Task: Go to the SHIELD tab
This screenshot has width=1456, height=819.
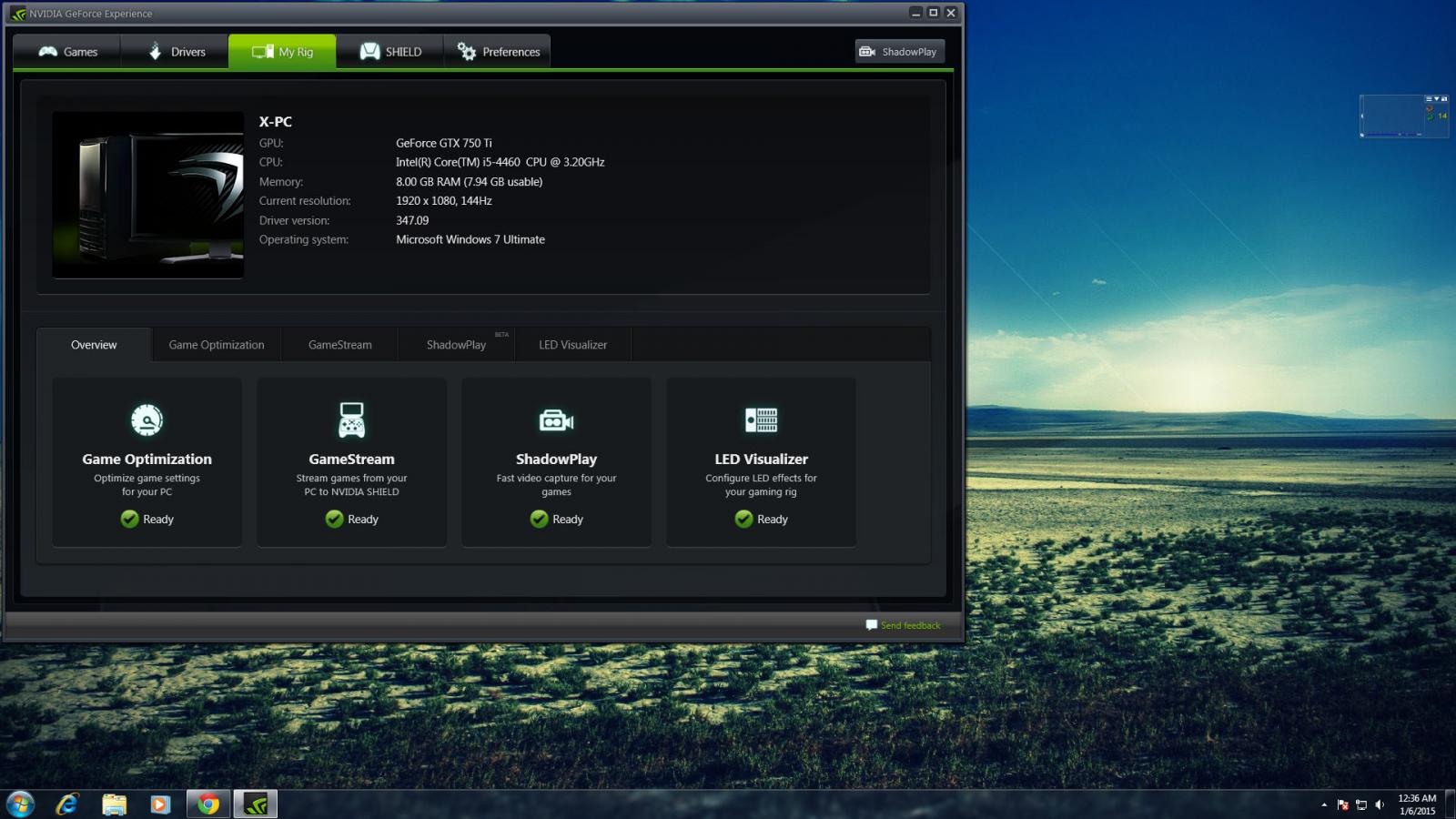Action: click(x=389, y=52)
